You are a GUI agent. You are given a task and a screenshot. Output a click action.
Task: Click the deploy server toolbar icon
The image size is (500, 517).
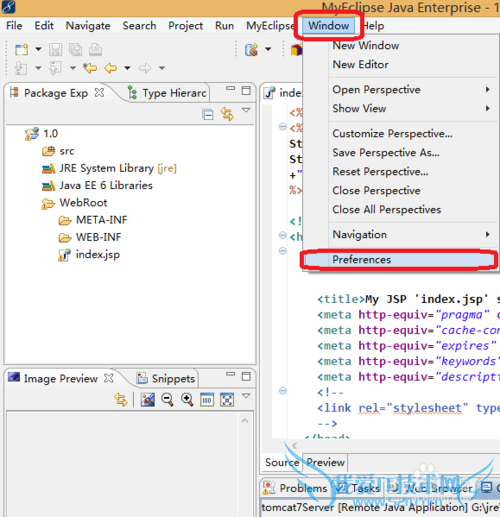[252, 50]
